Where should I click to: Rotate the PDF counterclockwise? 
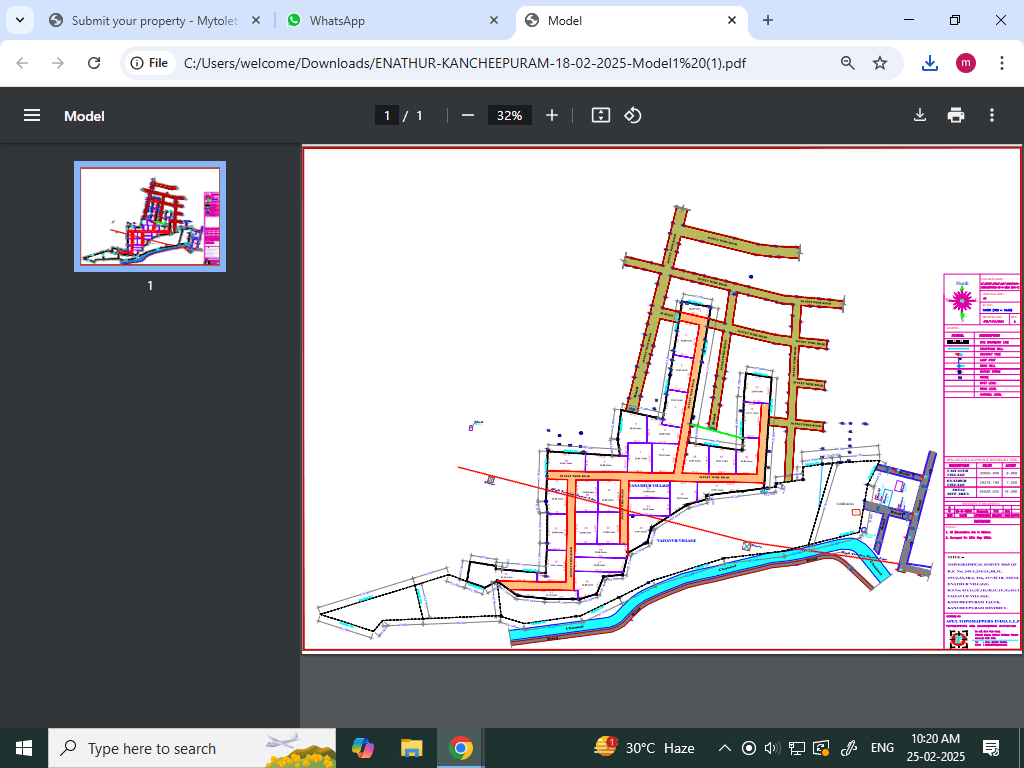coord(632,116)
